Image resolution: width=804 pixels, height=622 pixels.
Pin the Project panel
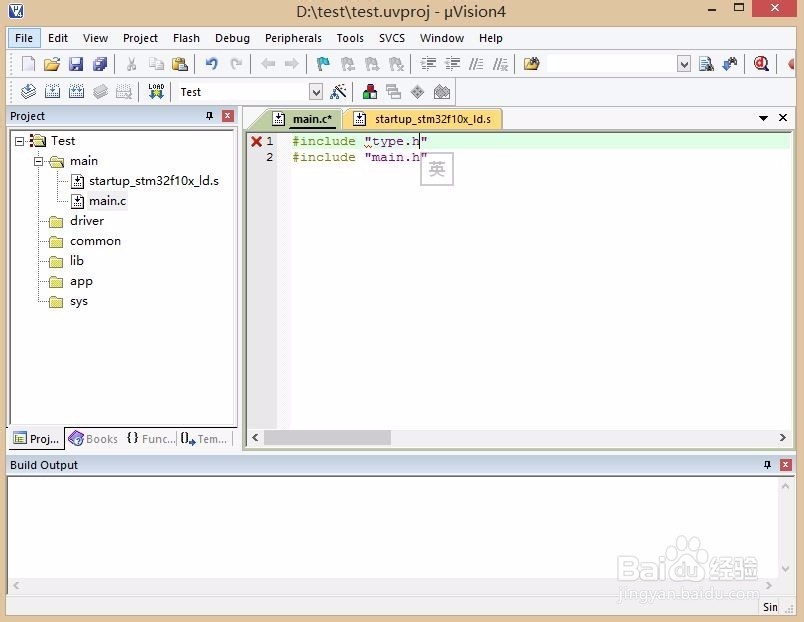[209, 116]
